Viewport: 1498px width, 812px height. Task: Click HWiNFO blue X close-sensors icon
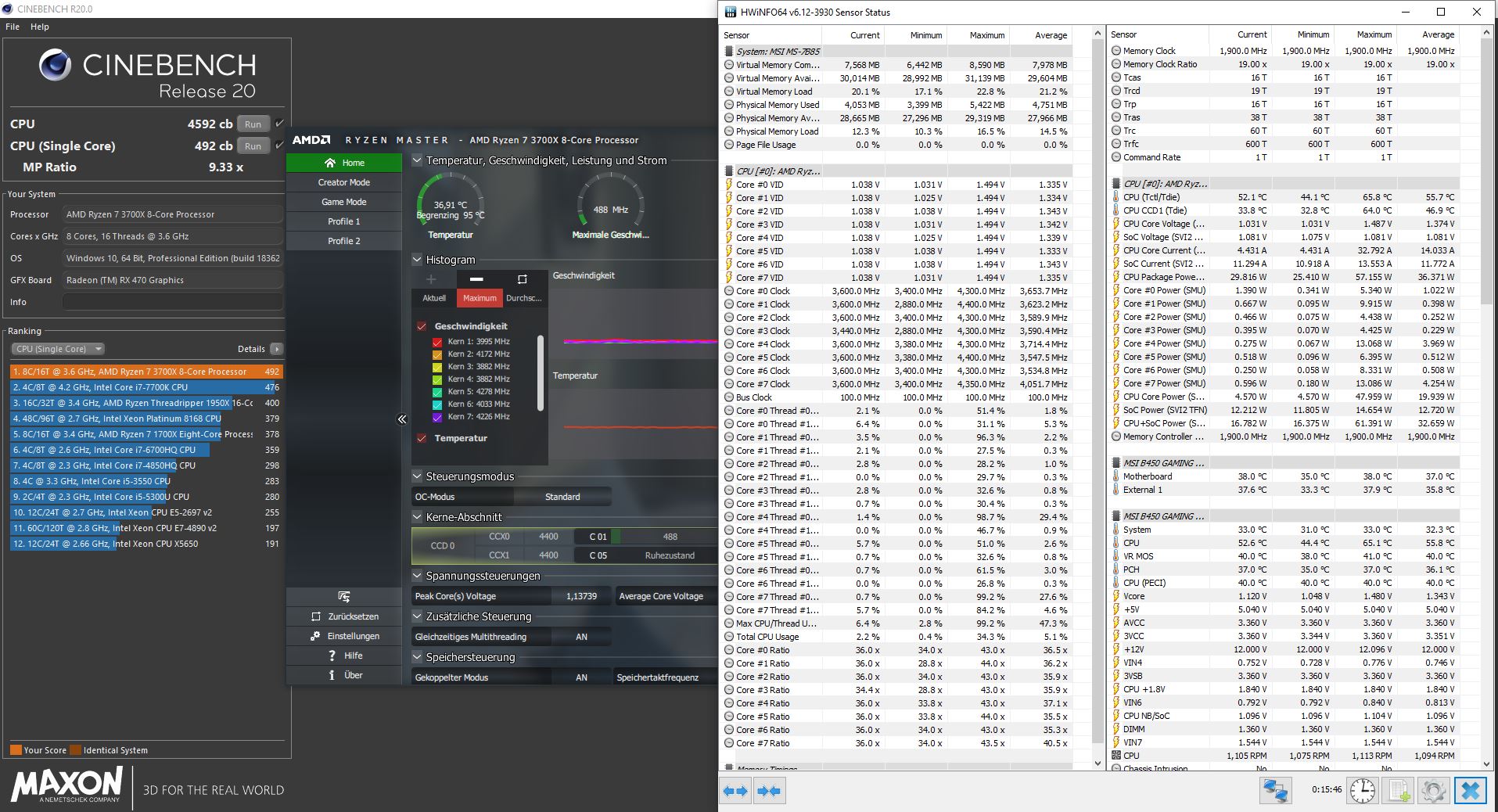click(x=1470, y=791)
